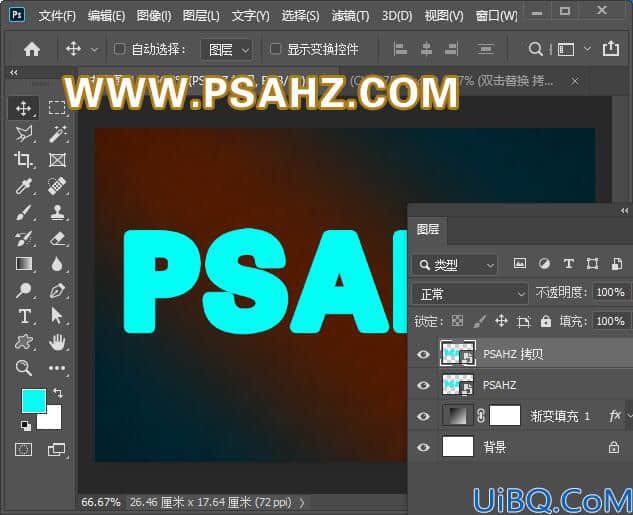
Task: Open the share image button
Action: coord(610,48)
